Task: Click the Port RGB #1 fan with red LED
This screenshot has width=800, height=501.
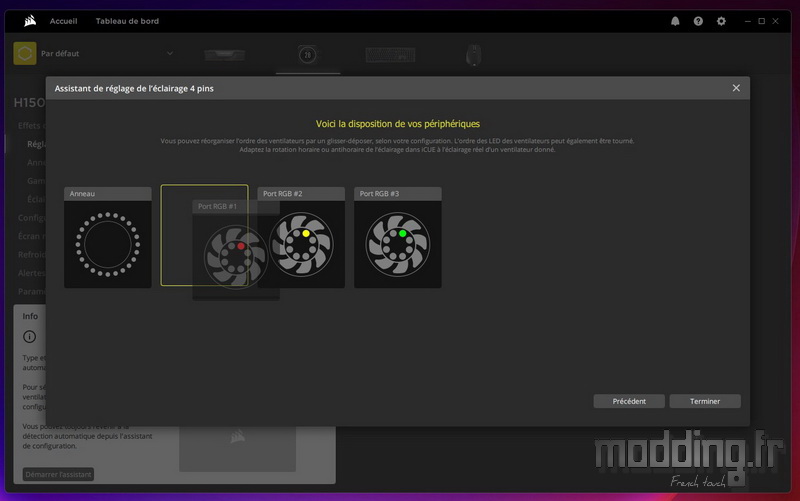Action: 236,257
